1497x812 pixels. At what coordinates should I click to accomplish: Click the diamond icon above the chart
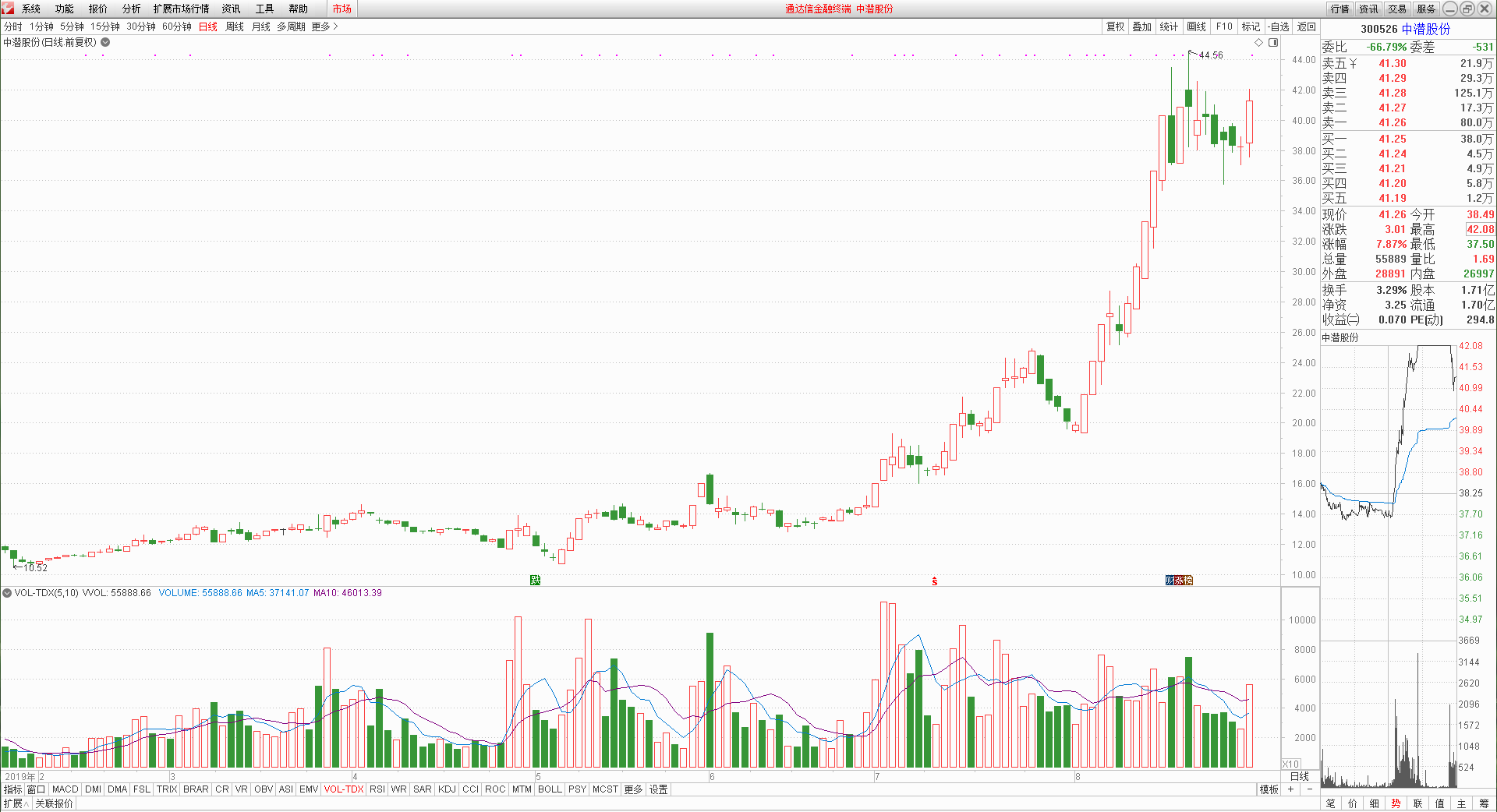pyautogui.click(x=1258, y=42)
